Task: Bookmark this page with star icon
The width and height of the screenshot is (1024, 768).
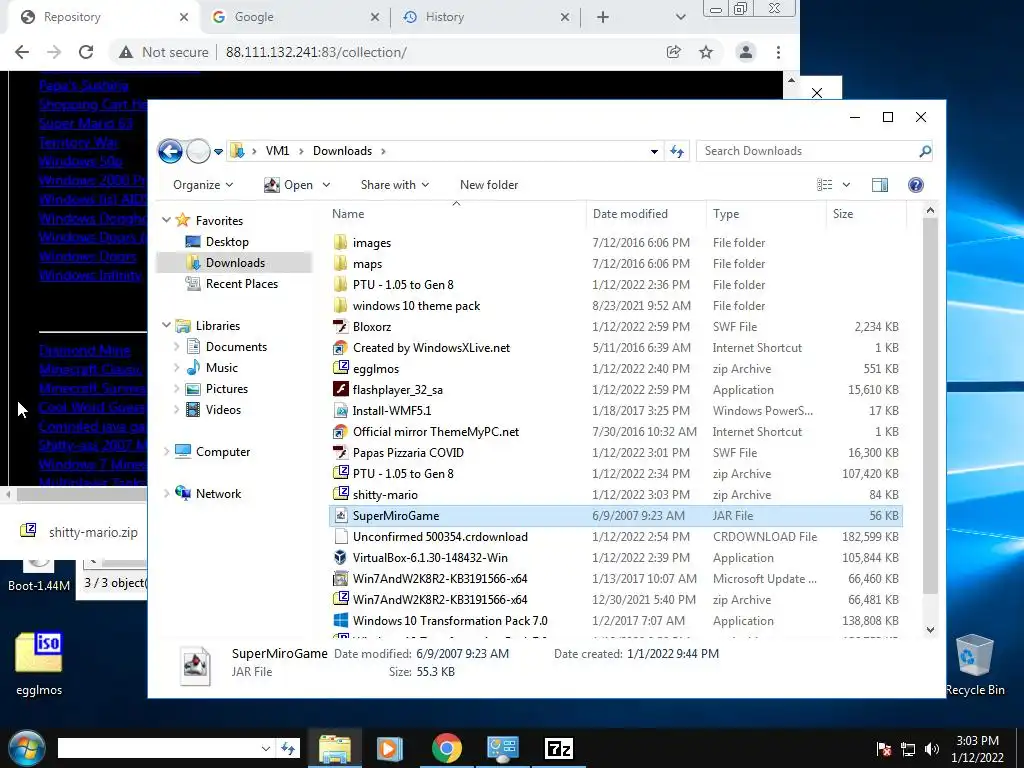Action: click(706, 52)
